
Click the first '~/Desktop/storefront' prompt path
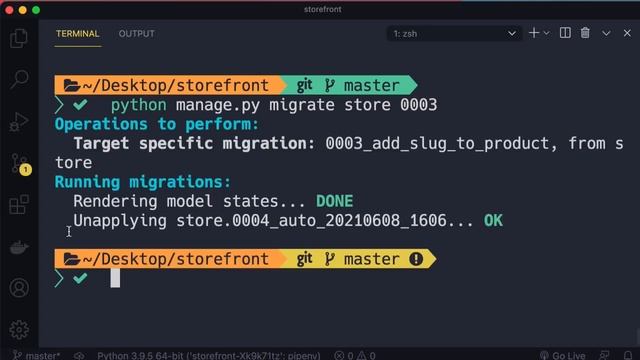[x=176, y=85]
